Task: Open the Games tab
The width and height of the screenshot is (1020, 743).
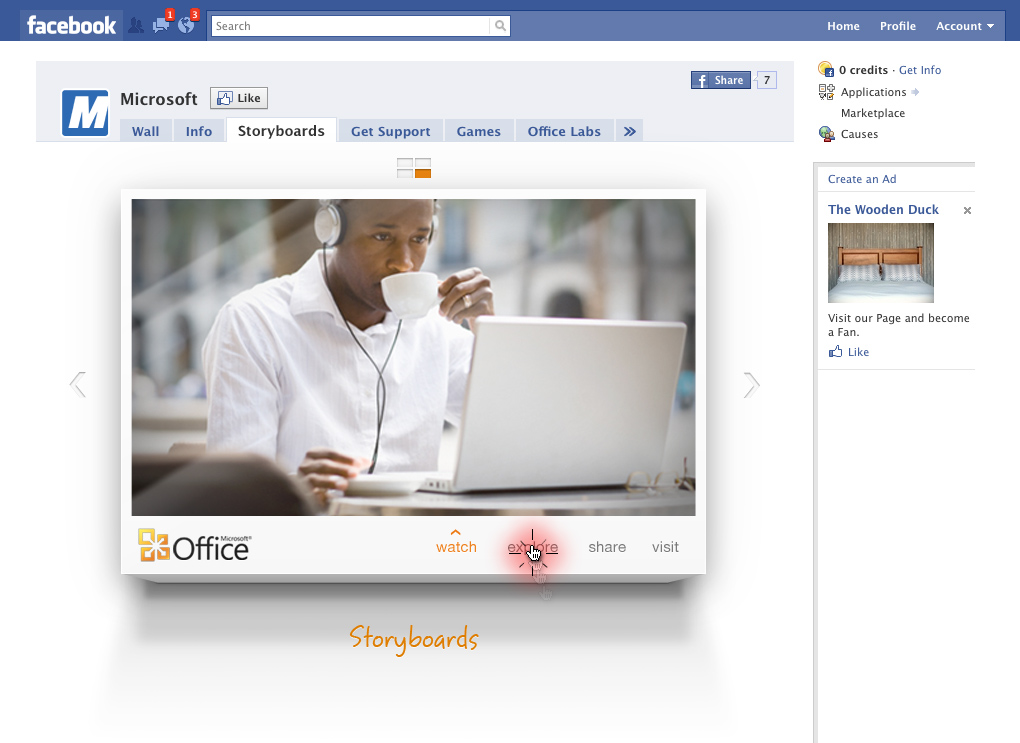Action: (x=479, y=131)
